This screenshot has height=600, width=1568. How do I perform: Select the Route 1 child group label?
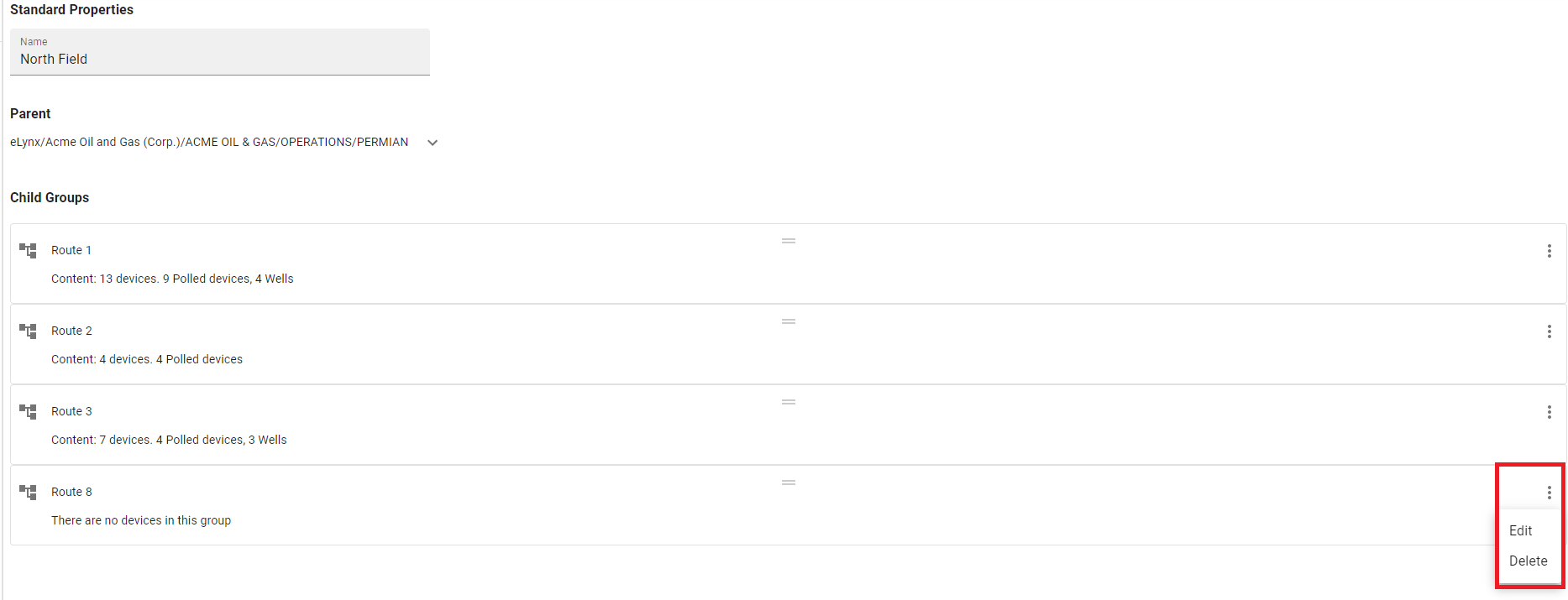pyautogui.click(x=71, y=250)
